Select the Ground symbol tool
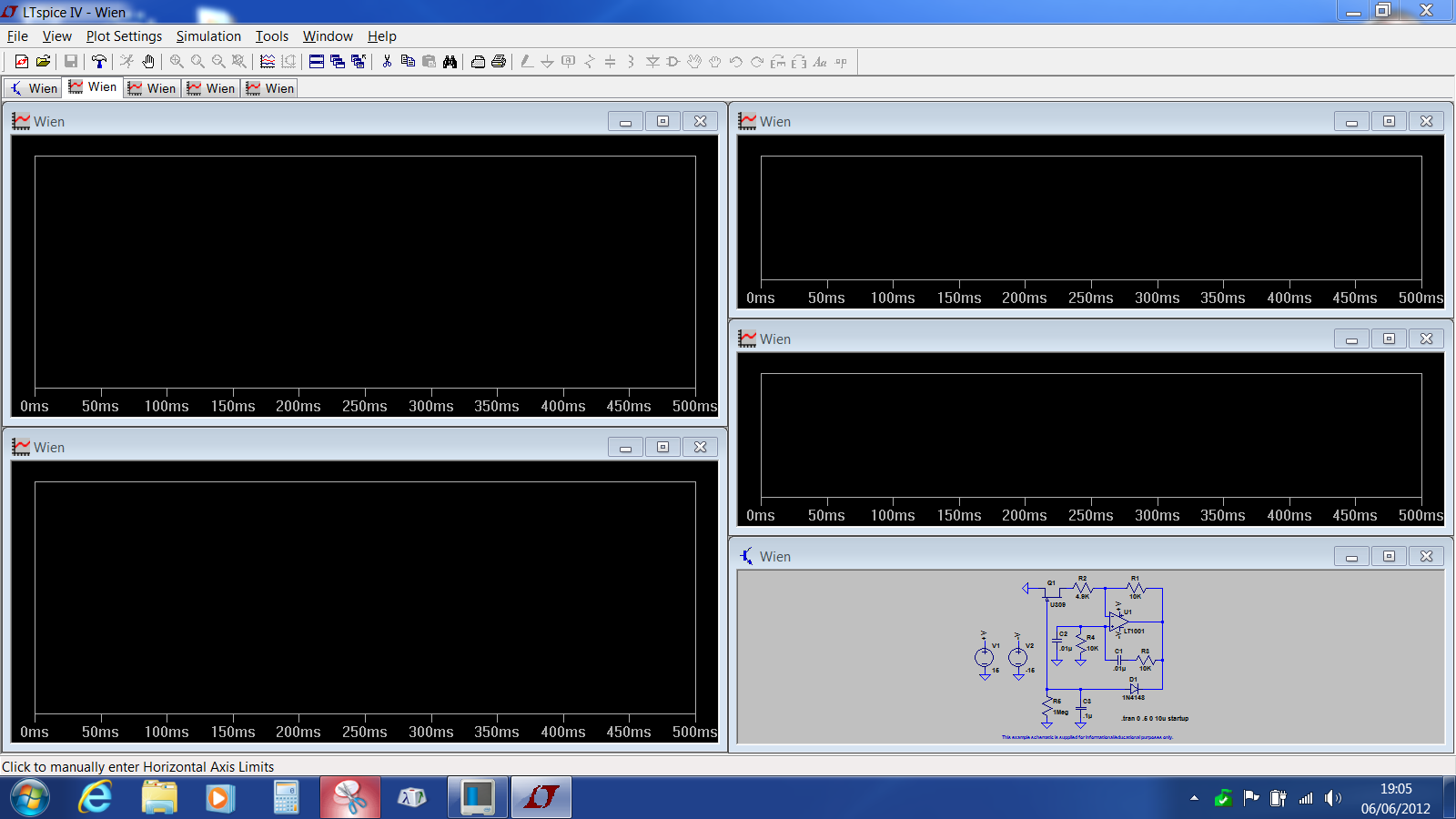Image resolution: width=1456 pixels, height=819 pixels. pos(547,62)
